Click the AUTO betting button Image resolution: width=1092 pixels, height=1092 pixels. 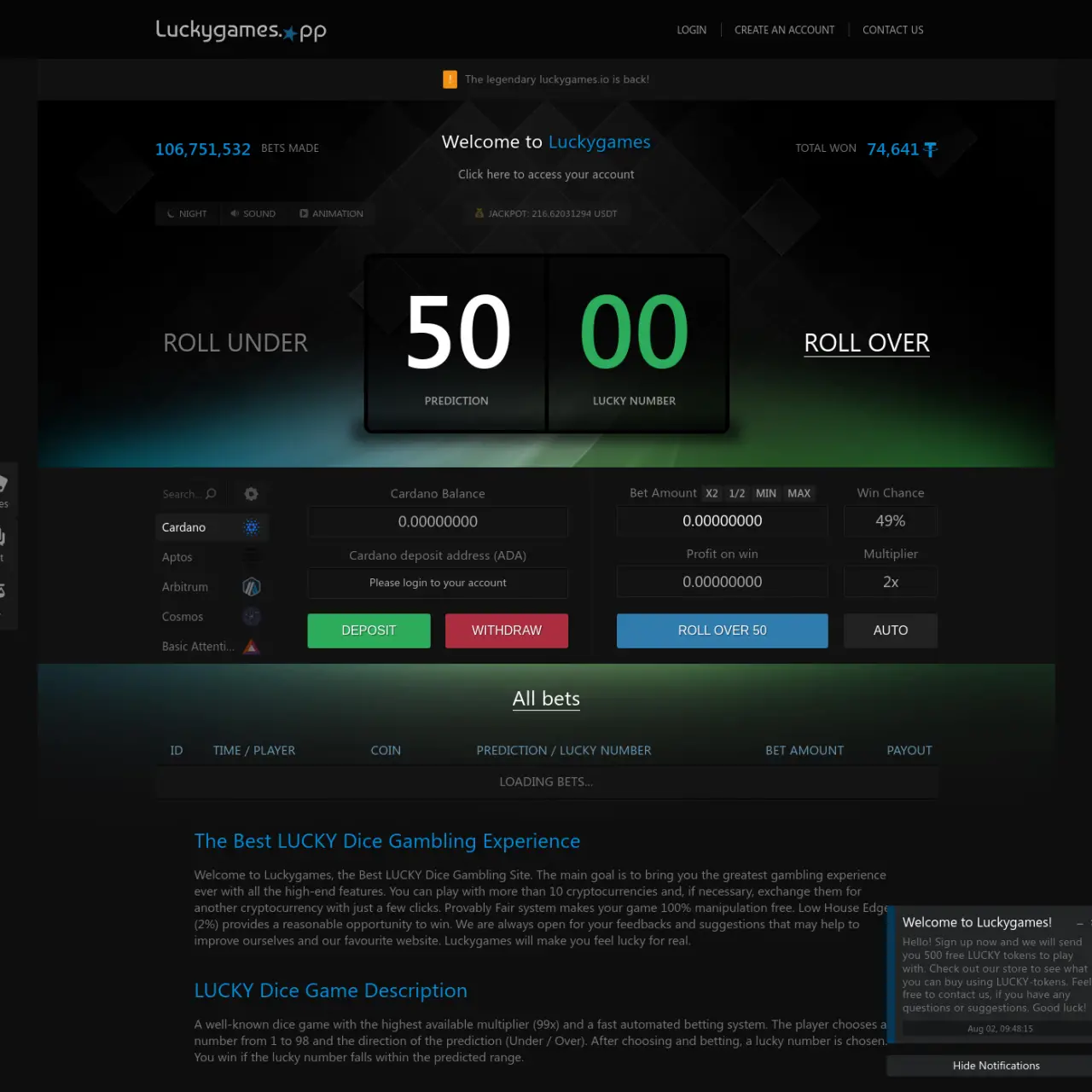891,630
